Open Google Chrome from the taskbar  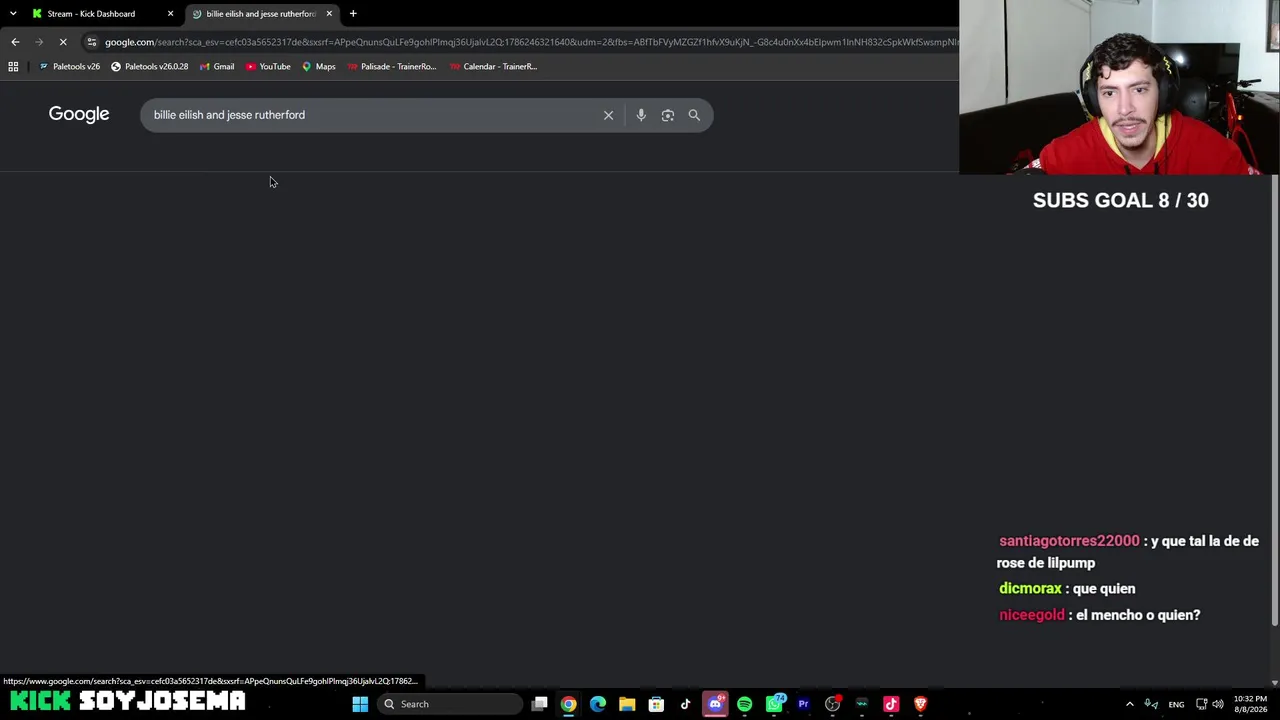click(x=568, y=704)
